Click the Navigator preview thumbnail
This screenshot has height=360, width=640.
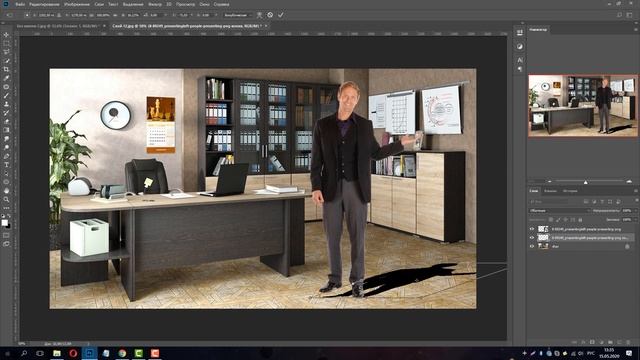point(582,106)
